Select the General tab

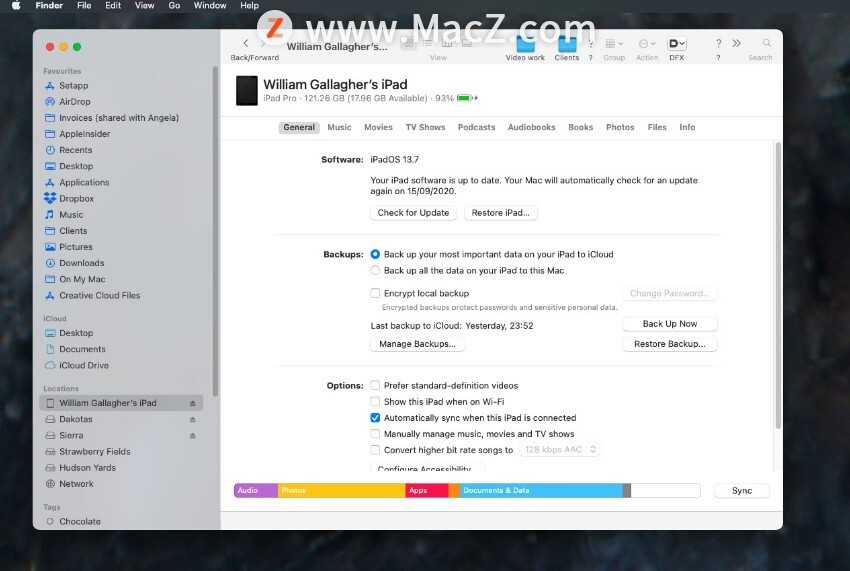pos(299,127)
